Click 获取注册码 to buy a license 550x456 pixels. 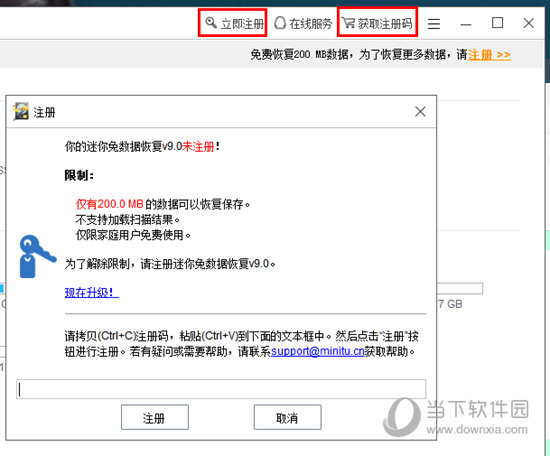[x=377, y=23]
